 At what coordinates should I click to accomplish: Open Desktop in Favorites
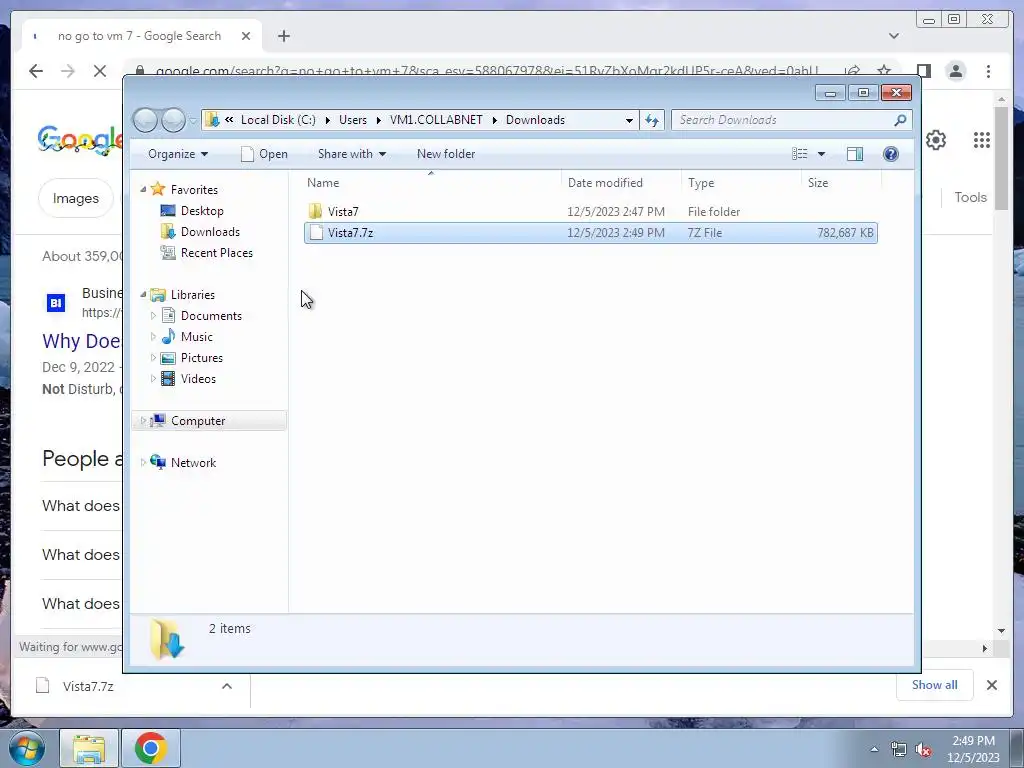(x=202, y=211)
